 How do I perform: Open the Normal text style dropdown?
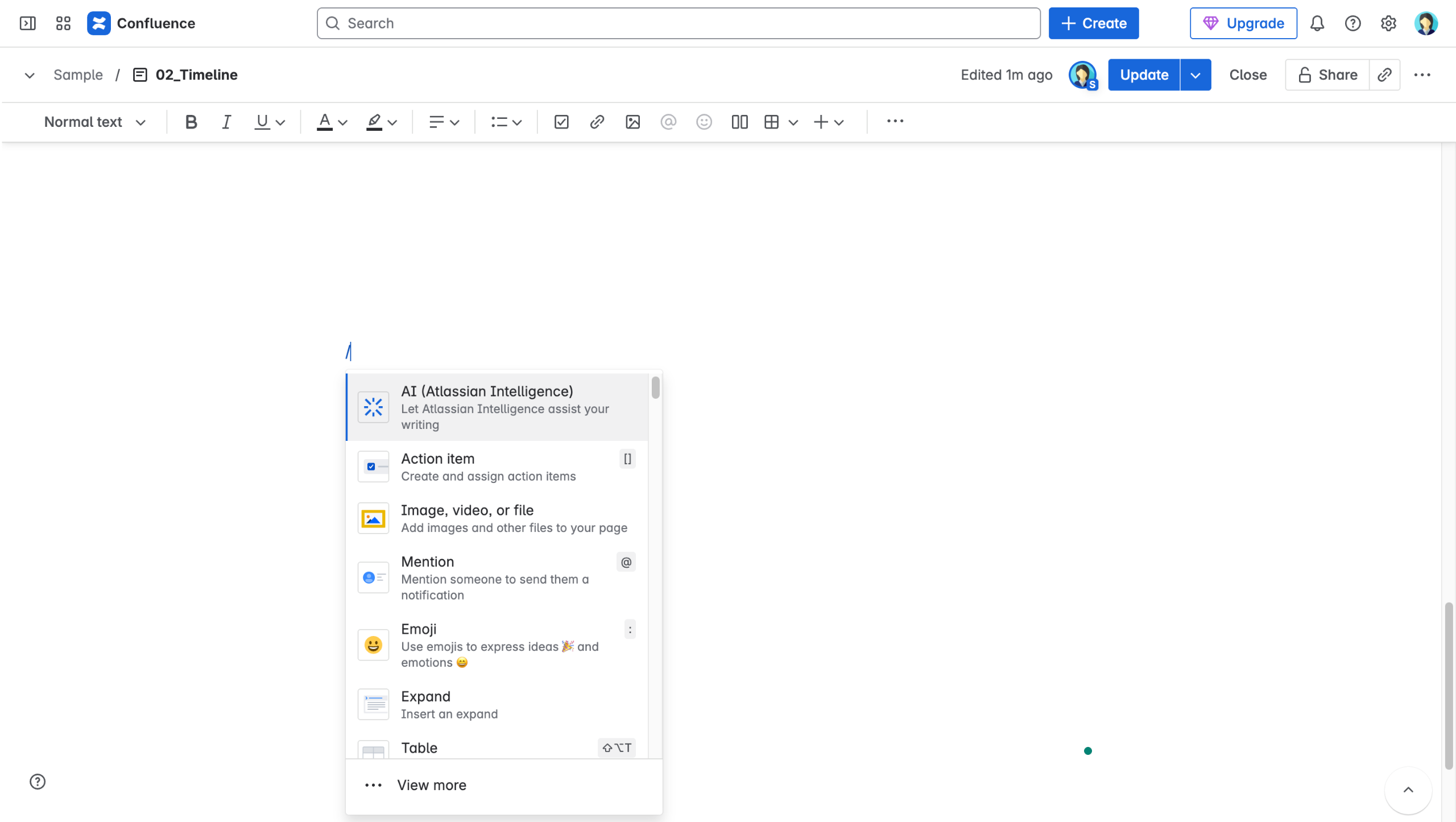pos(95,122)
